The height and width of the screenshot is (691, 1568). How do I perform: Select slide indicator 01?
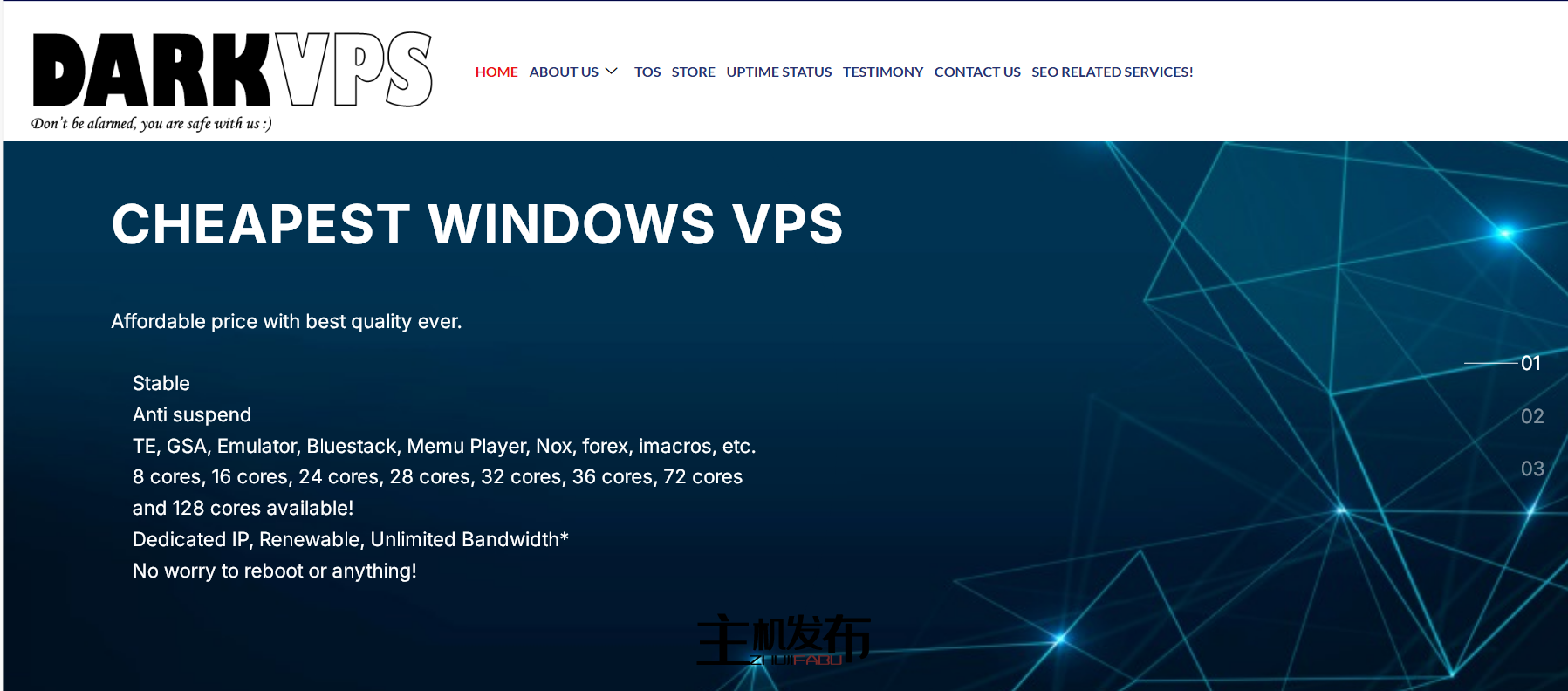[1530, 363]
